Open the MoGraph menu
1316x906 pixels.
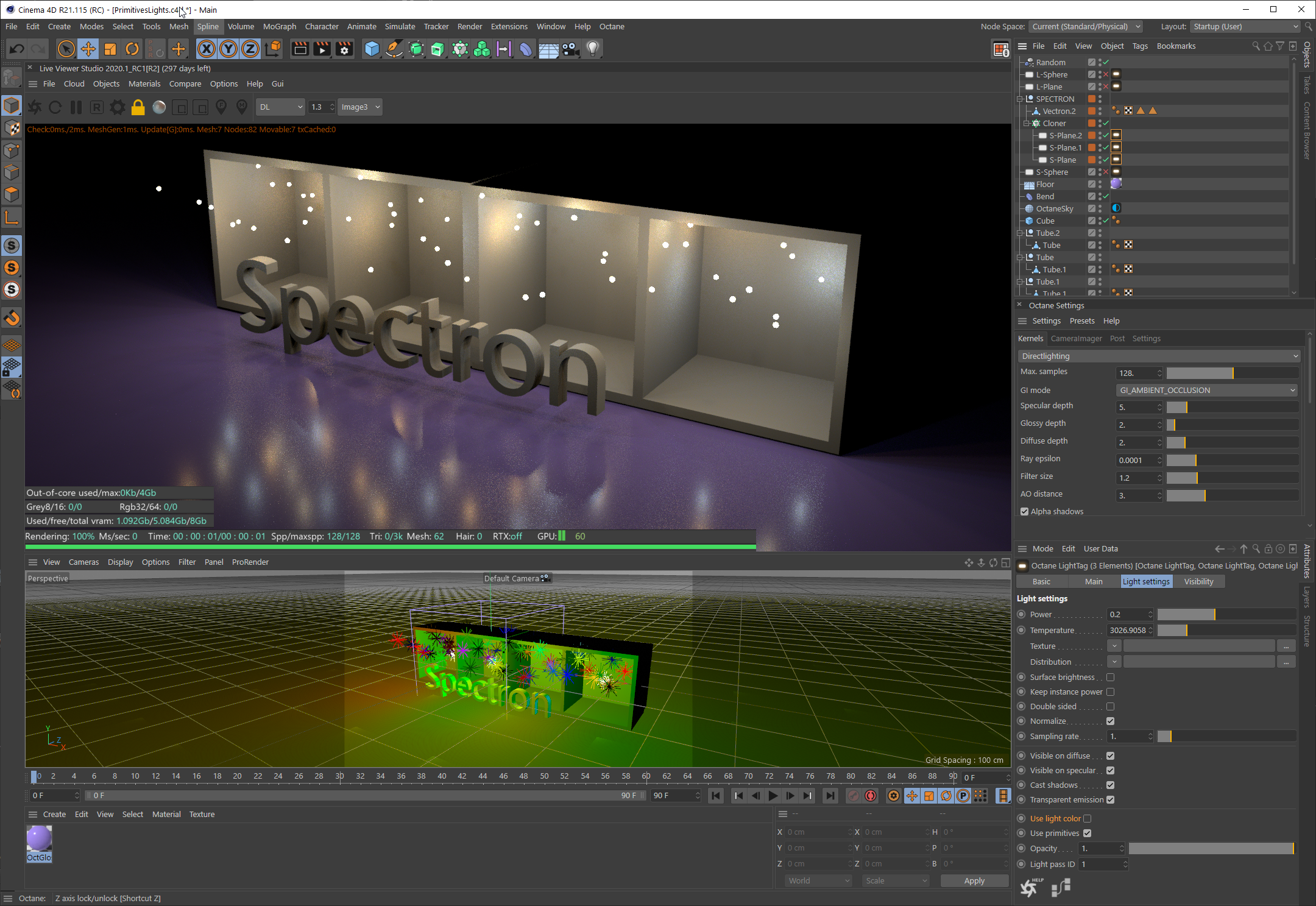(280, 26)
